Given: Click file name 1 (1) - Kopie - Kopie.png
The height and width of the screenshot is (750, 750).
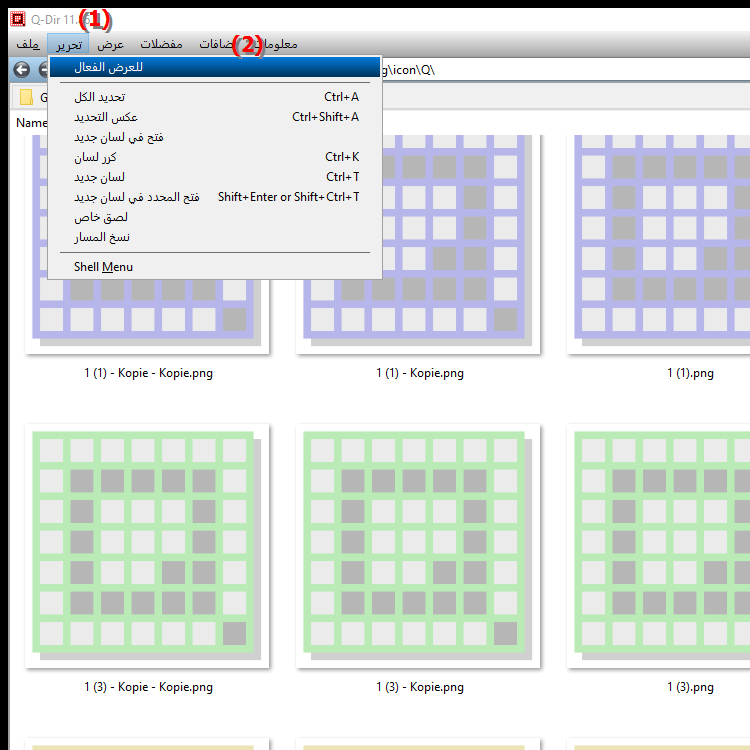Looking at the screenshot, I should [x=148, y=373].
